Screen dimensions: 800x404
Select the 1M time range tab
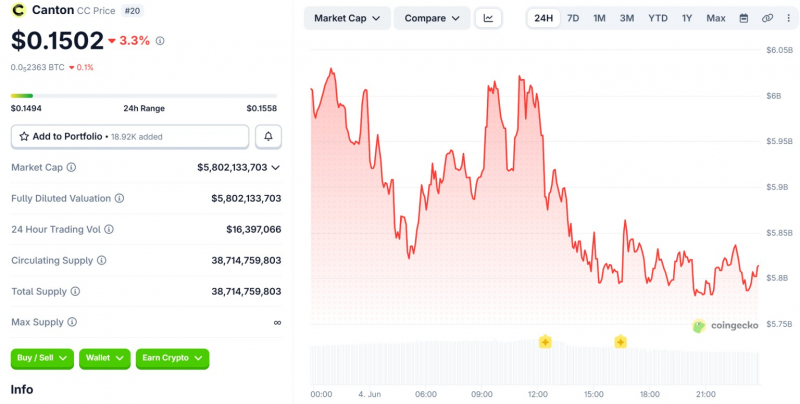599,18
